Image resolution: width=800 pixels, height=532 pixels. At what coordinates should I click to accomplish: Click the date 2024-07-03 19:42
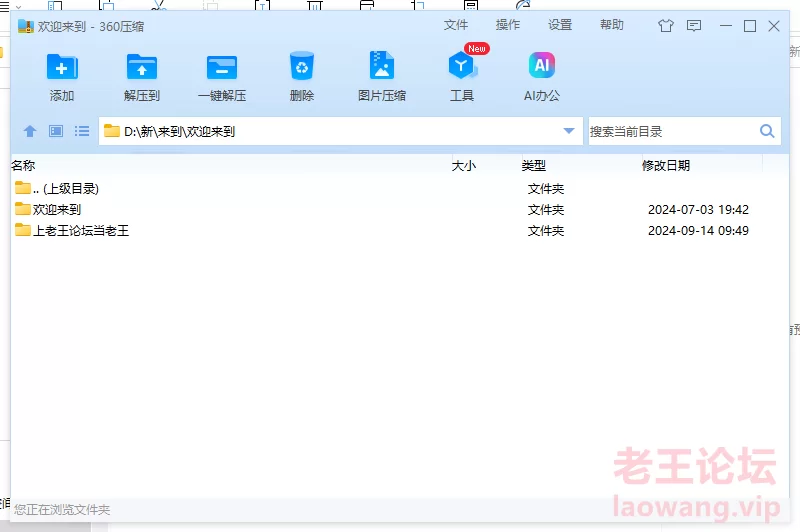pyautogui.click(x=698, y=210)
